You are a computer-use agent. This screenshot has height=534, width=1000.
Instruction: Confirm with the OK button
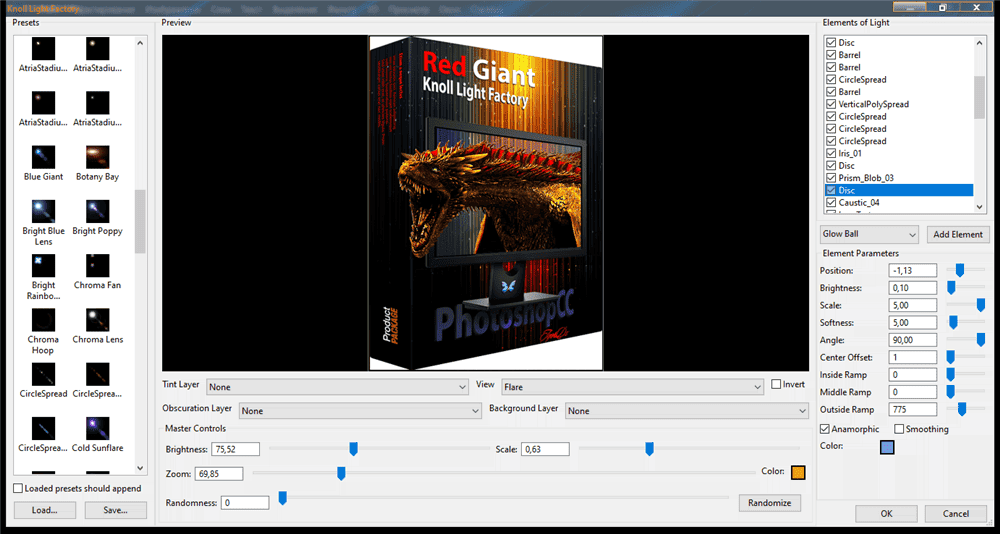[x=886, y=514]
